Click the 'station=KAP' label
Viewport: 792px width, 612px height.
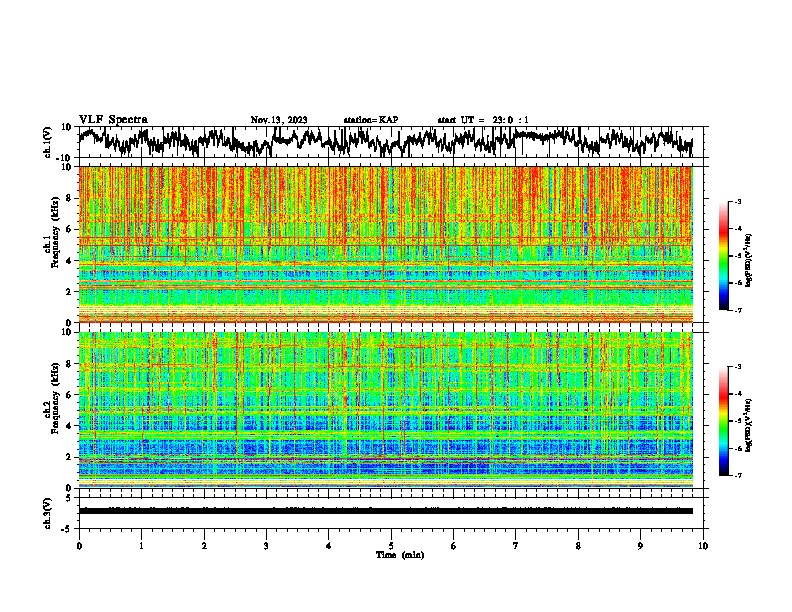click(x=371, y=120)
